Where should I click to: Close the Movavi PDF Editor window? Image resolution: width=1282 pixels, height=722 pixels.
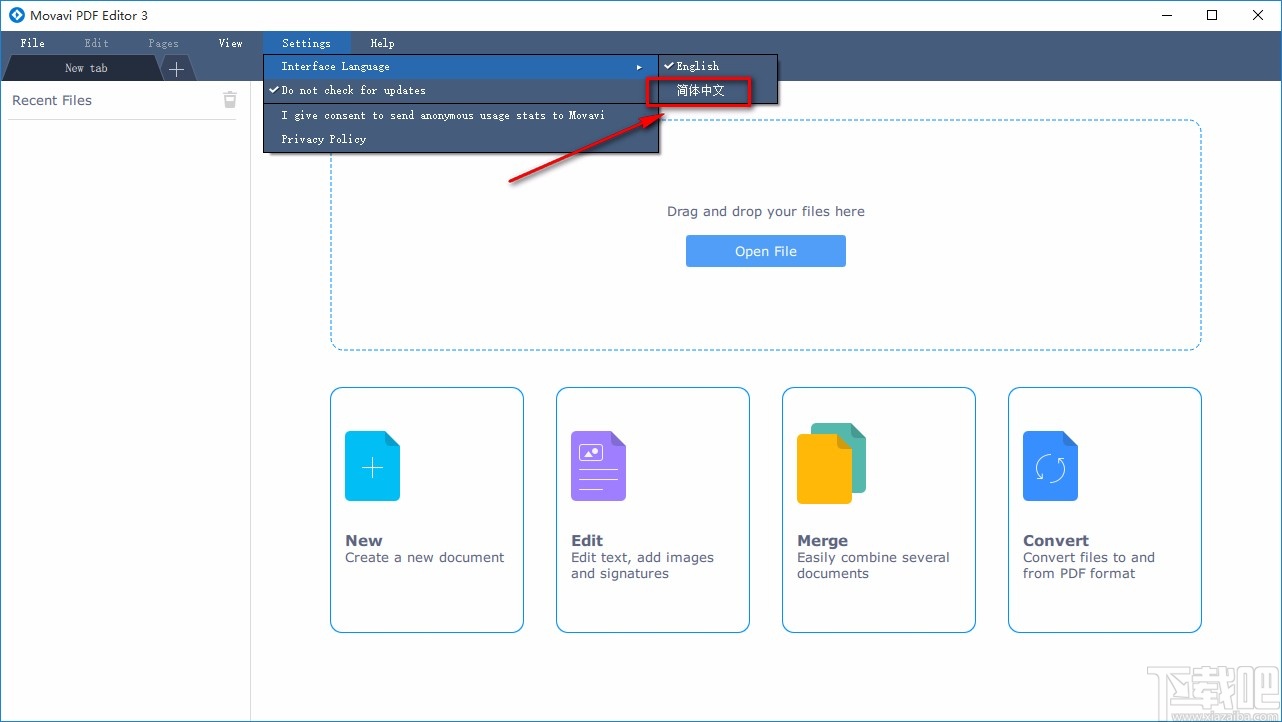click(x=1258, y=15)
